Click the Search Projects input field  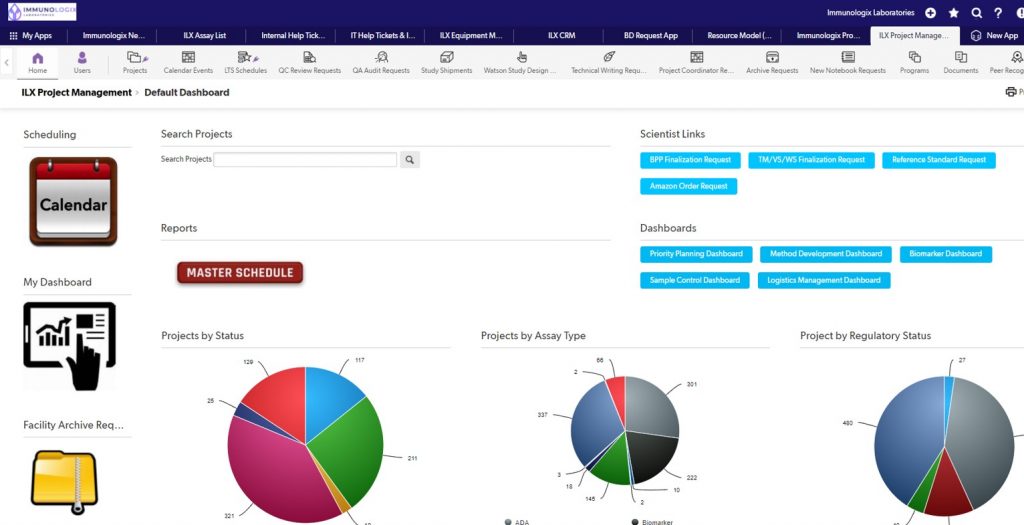(x=305, y=159)
